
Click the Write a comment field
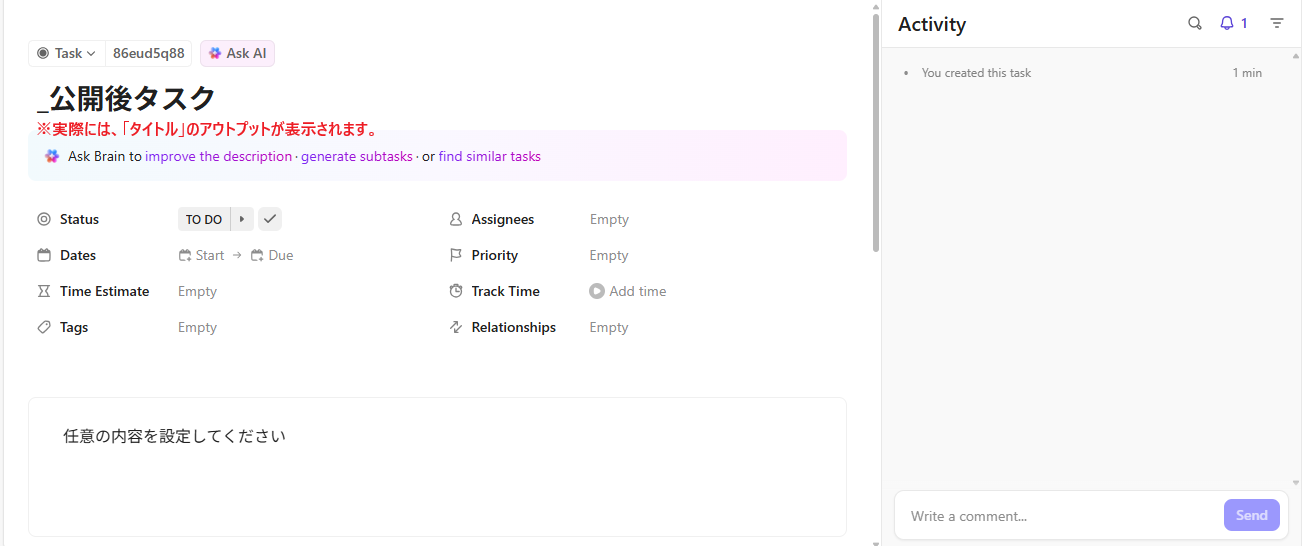(1060, 516)
